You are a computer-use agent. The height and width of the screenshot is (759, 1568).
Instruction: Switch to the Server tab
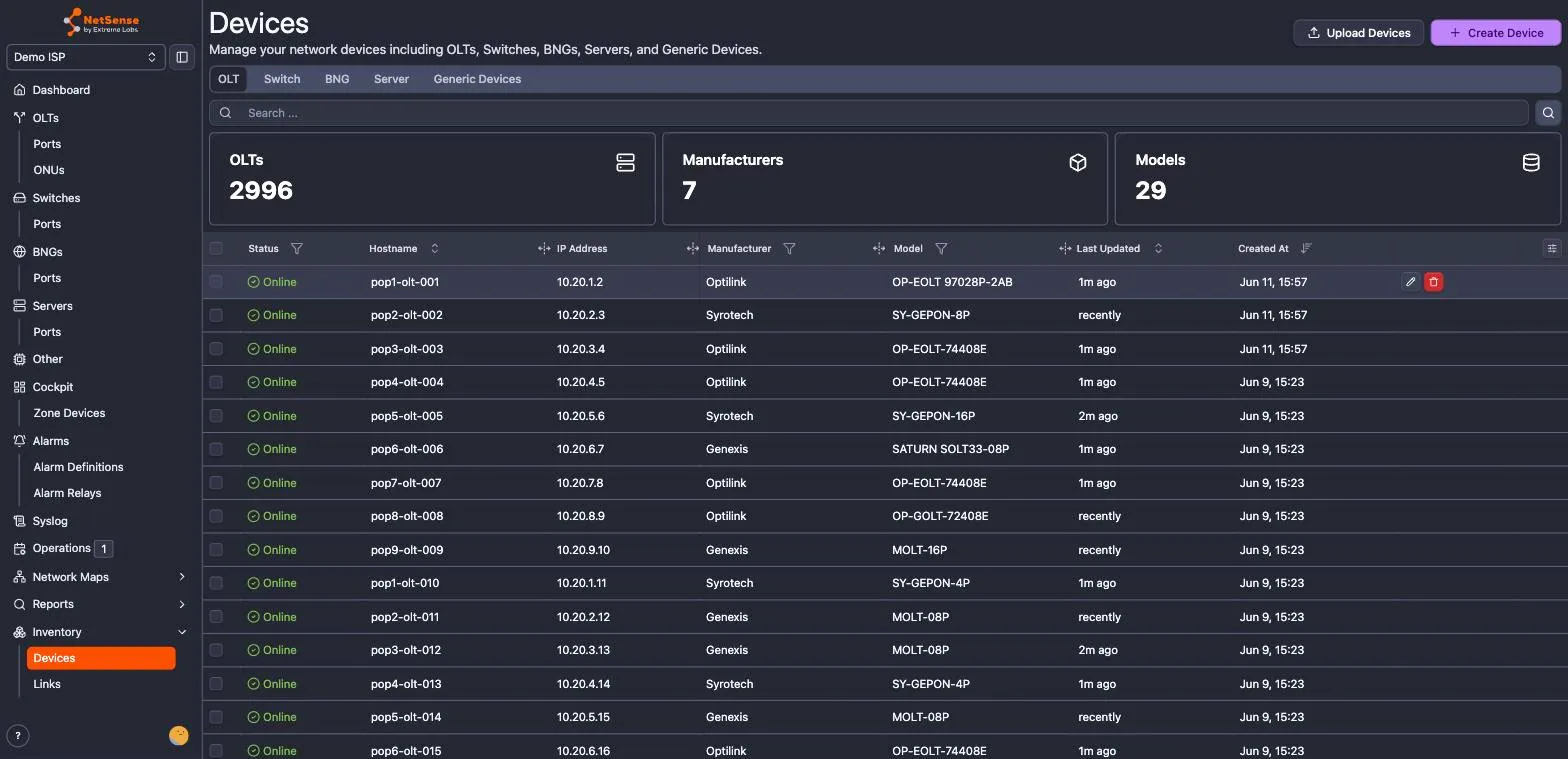[x=391, y=79]
